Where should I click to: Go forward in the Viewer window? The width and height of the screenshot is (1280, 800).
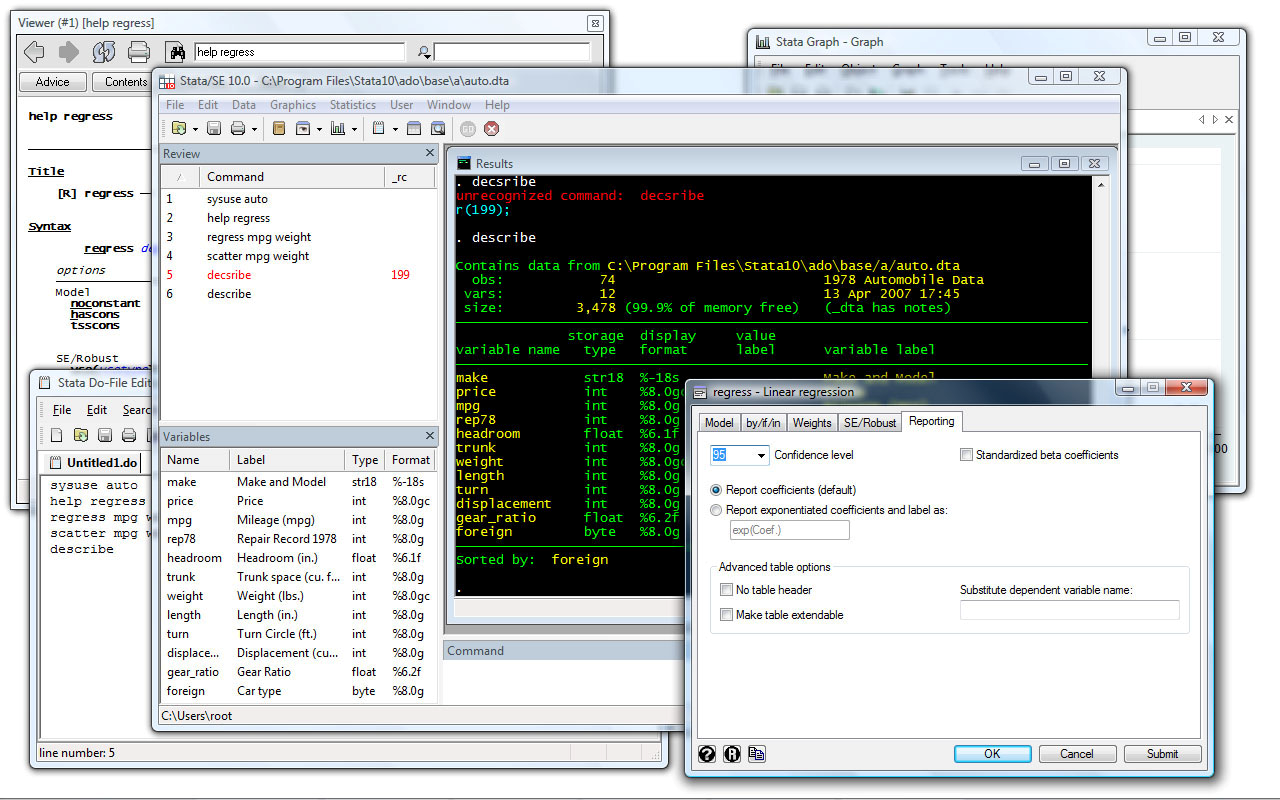[69, 52]
